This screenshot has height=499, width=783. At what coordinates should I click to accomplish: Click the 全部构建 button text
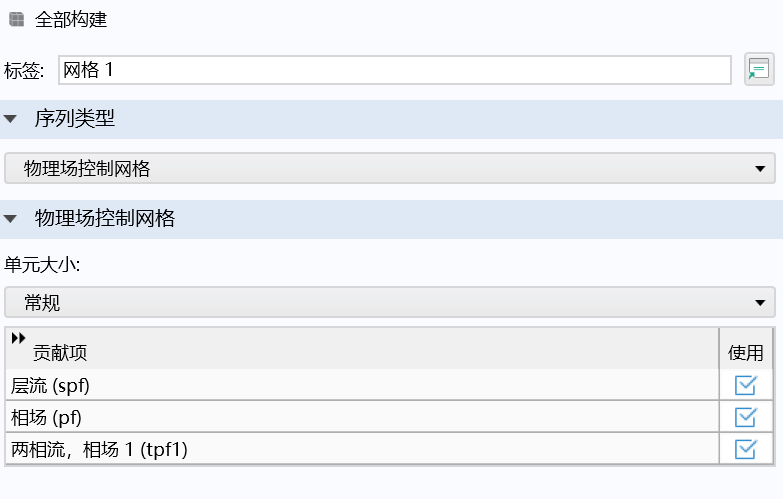coord(70,19)
